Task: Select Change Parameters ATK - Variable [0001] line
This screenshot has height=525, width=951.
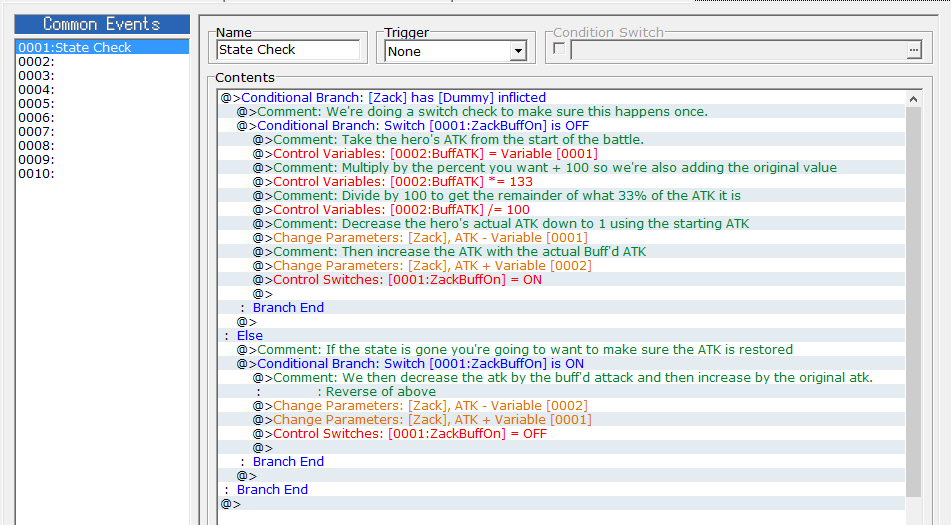Action: pyautogui.click(x=431, y=238)
